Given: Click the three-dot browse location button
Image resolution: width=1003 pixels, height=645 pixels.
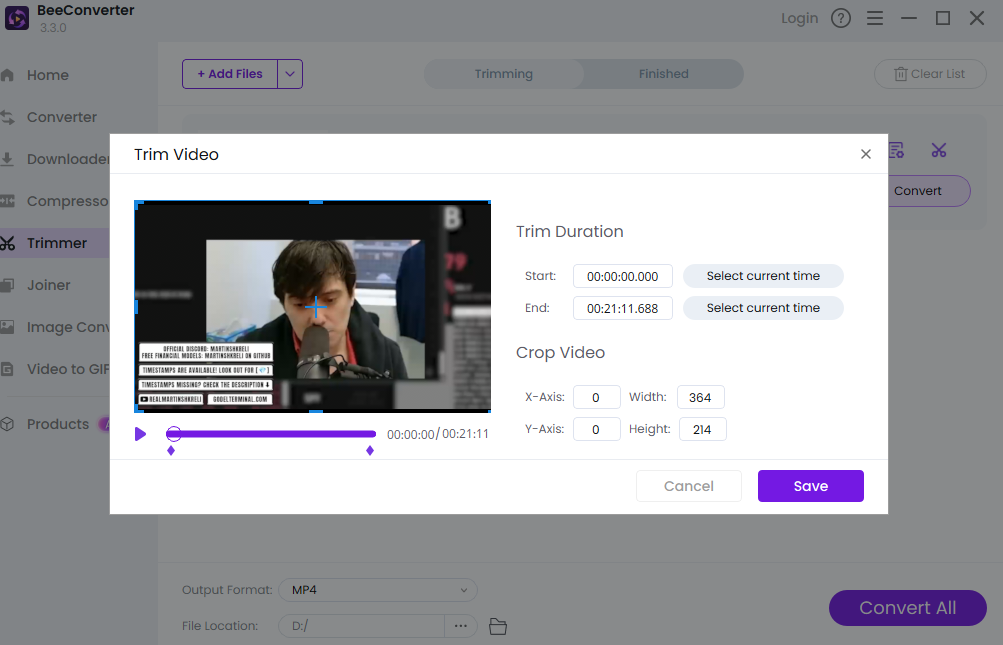Looking at the screenshot, I should point(460,626).
